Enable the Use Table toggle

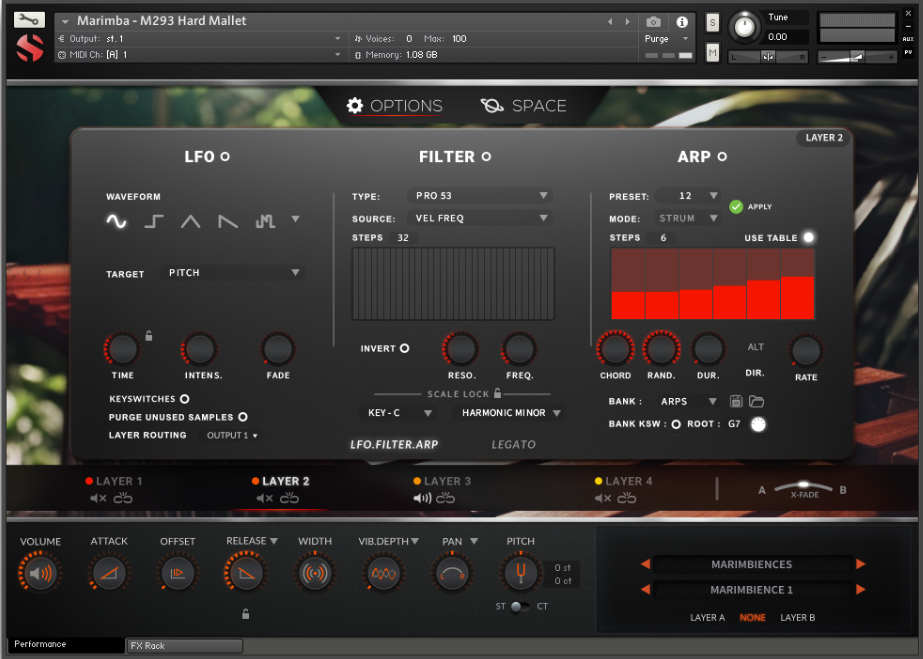(808, 238)
